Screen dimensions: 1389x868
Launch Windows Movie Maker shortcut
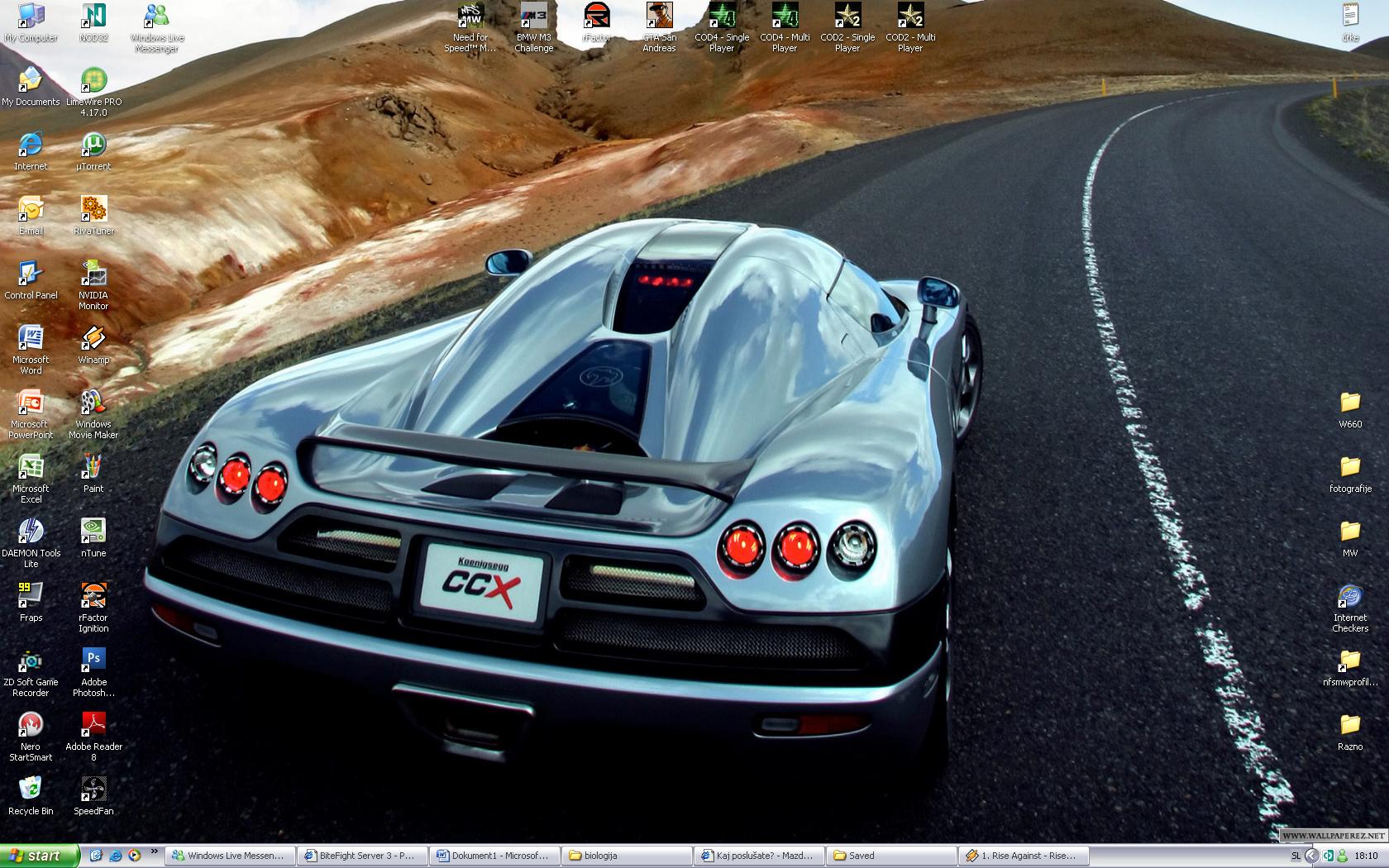pos(93,414)
